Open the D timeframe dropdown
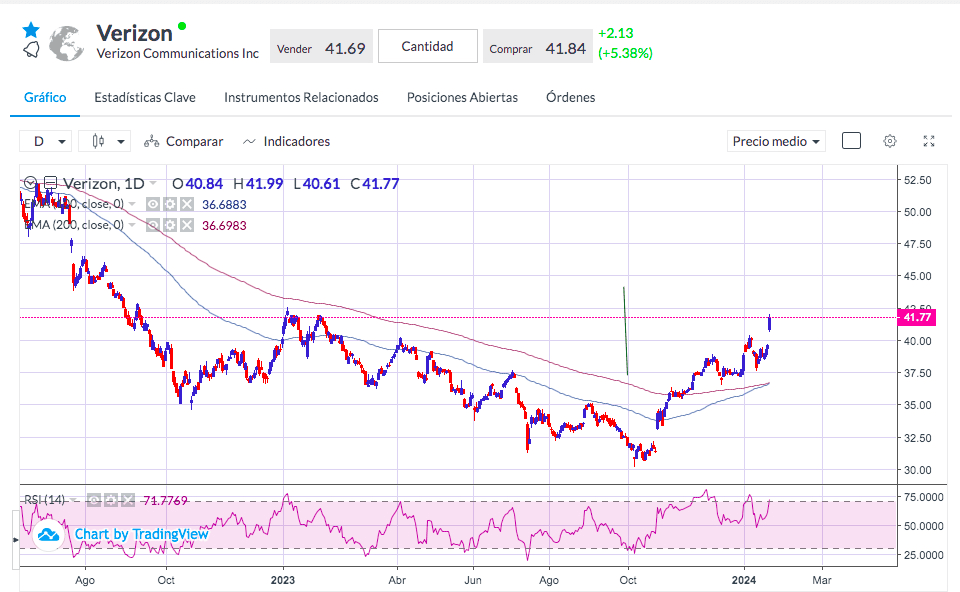Viewport: 960px width, 592px height. (x=45, y=141)
